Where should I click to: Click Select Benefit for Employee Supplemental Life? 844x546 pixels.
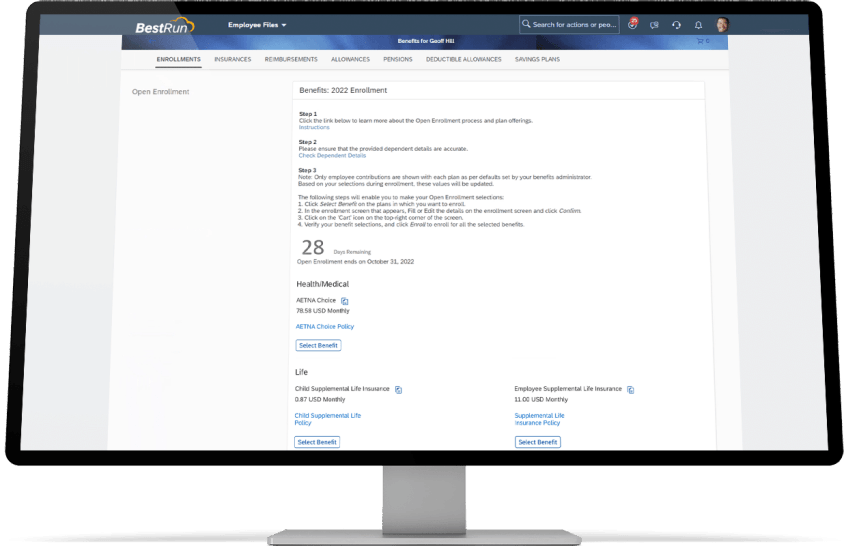click(538, 442)
